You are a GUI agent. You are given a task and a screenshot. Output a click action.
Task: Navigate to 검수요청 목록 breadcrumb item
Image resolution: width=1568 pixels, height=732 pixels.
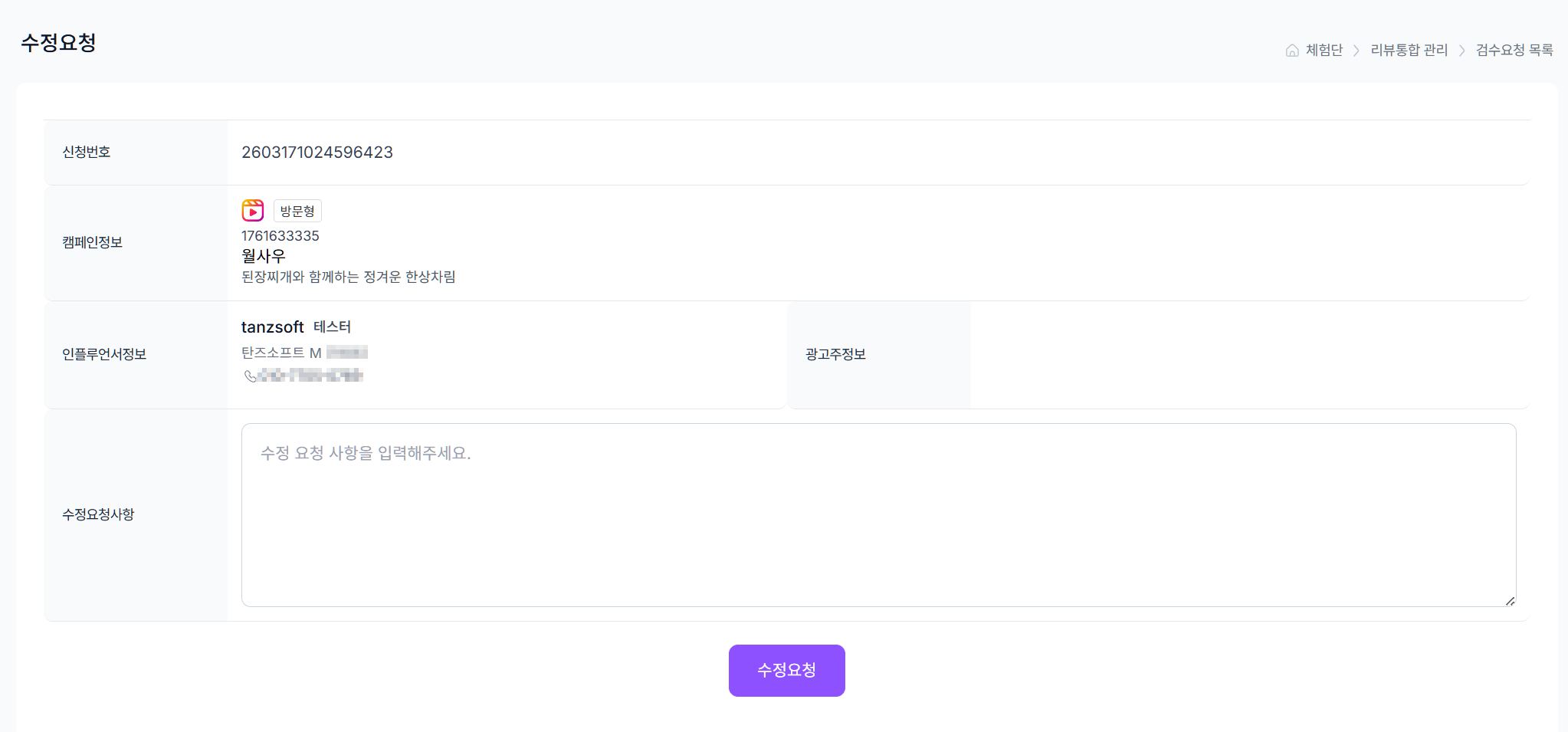[x=1514, y=51]
